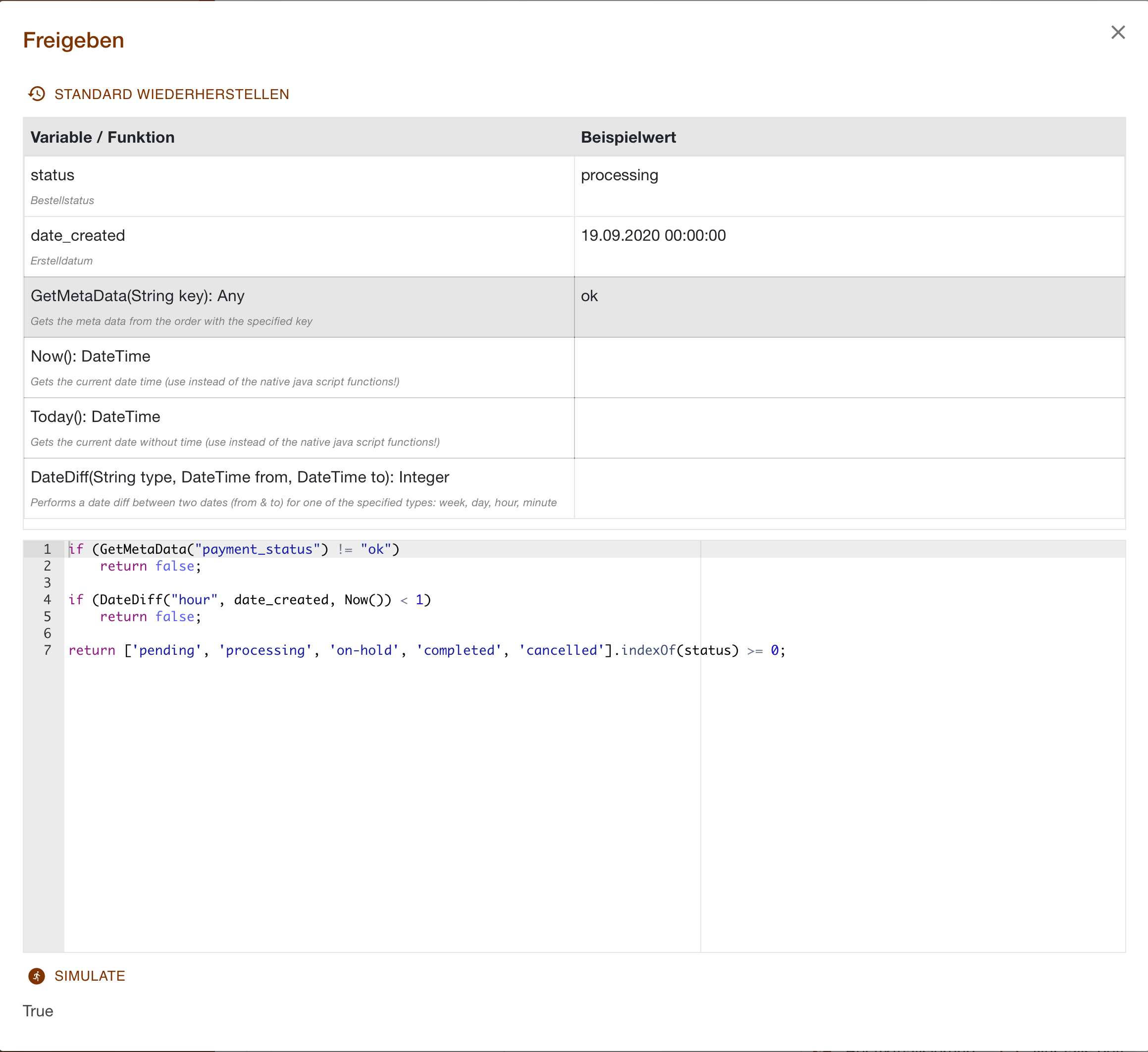The height and width of the screenshot is (1052, 1148).
Task: Edit the 'ok' example value cell
Action: (850, 307)
